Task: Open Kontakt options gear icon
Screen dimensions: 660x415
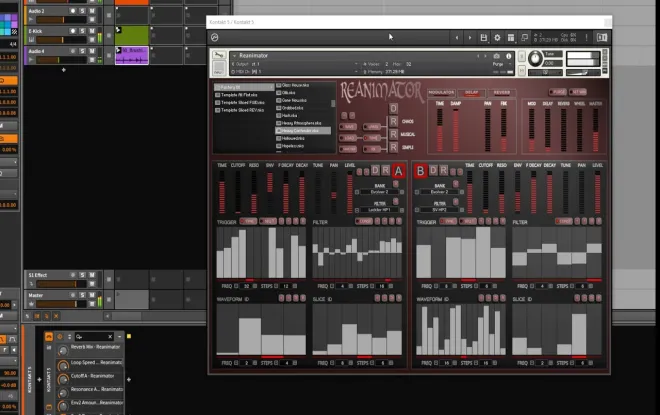Action: tap(497, 38)
